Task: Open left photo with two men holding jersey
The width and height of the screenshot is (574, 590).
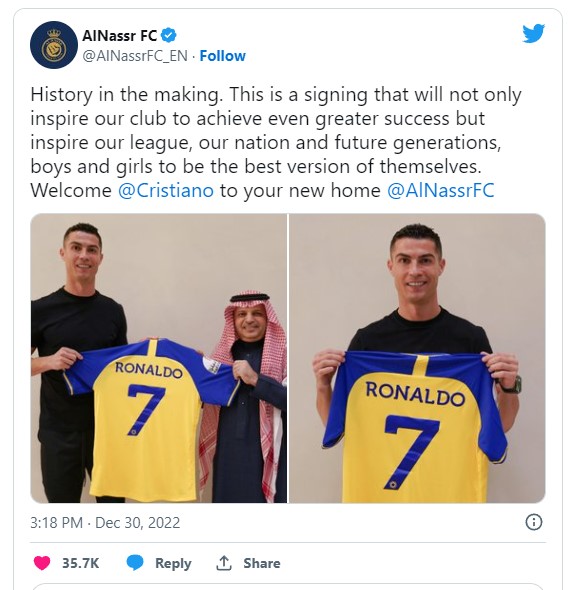Action: coord(158,358)
